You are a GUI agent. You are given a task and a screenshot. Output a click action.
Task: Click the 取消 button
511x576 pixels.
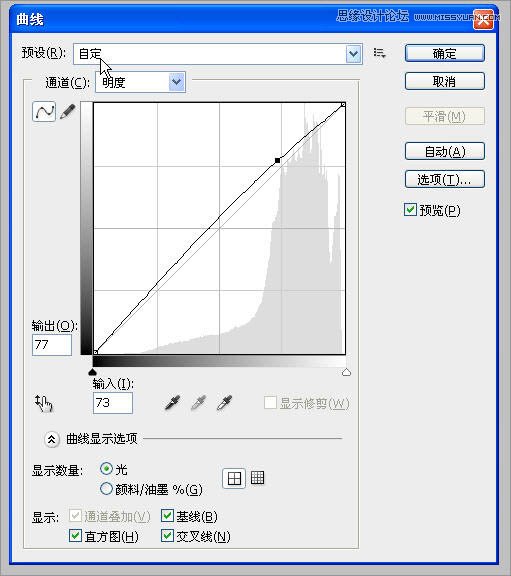coord(445,81)
